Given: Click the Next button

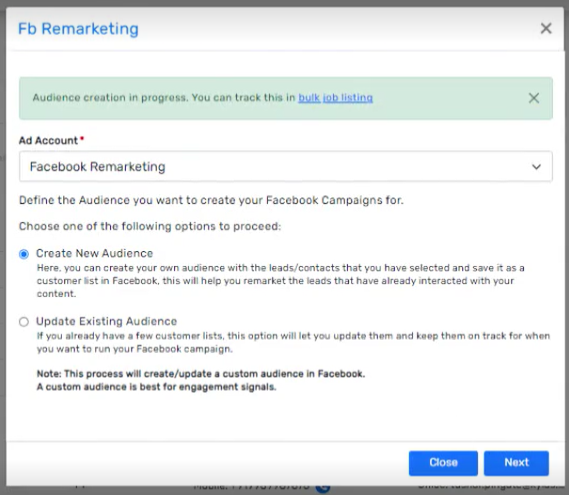Looking at the screenshot, I should pyautogui.click(x=516, y=463).
